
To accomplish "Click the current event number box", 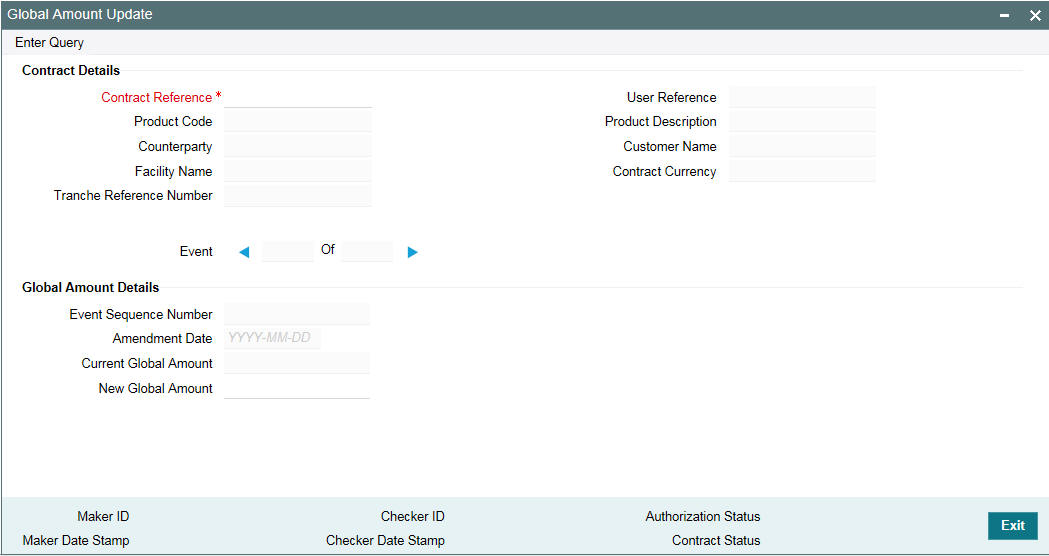I will [288, 252].
